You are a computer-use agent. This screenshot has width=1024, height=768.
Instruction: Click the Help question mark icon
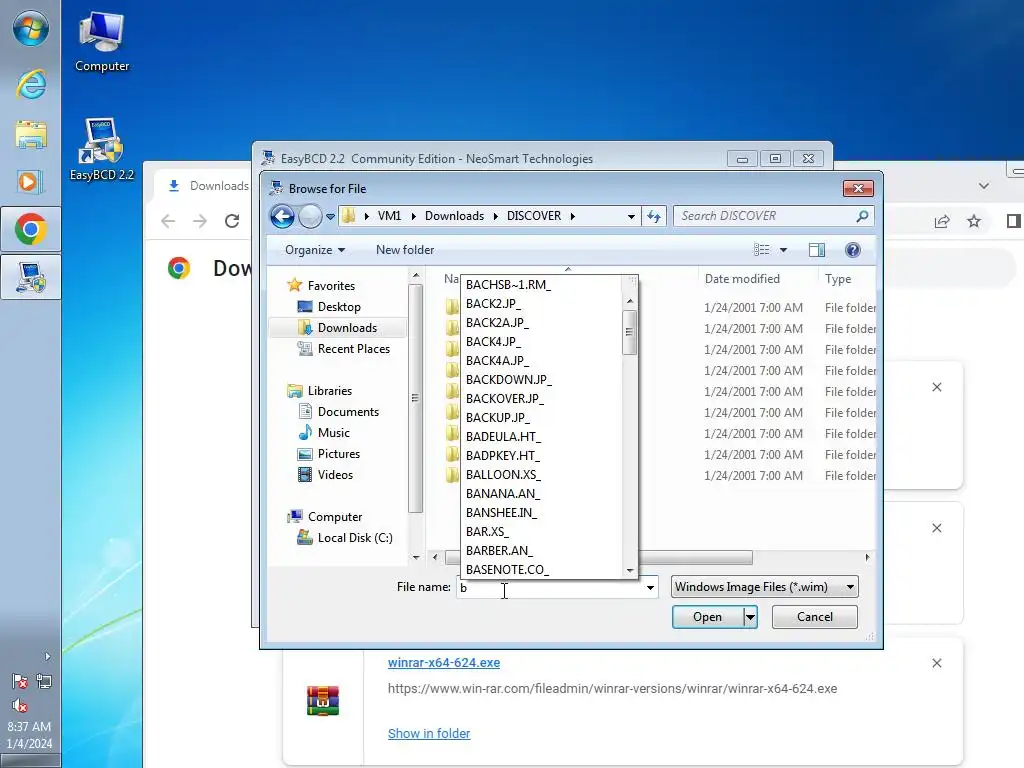pos(852,250)
